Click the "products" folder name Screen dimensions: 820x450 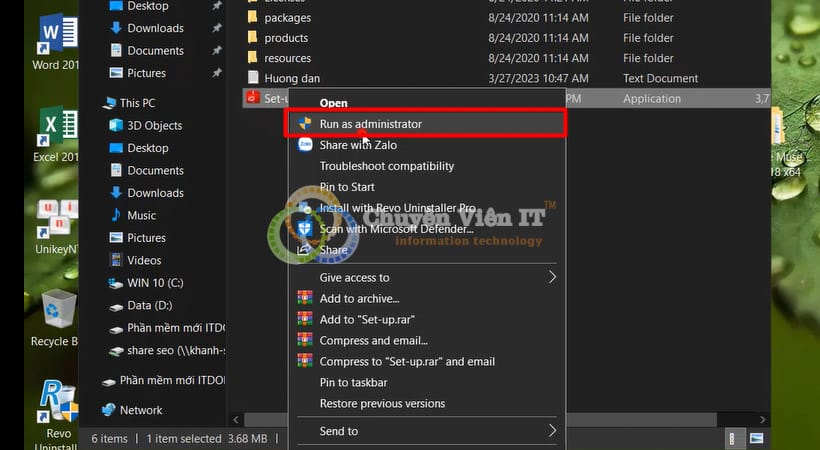286,38
